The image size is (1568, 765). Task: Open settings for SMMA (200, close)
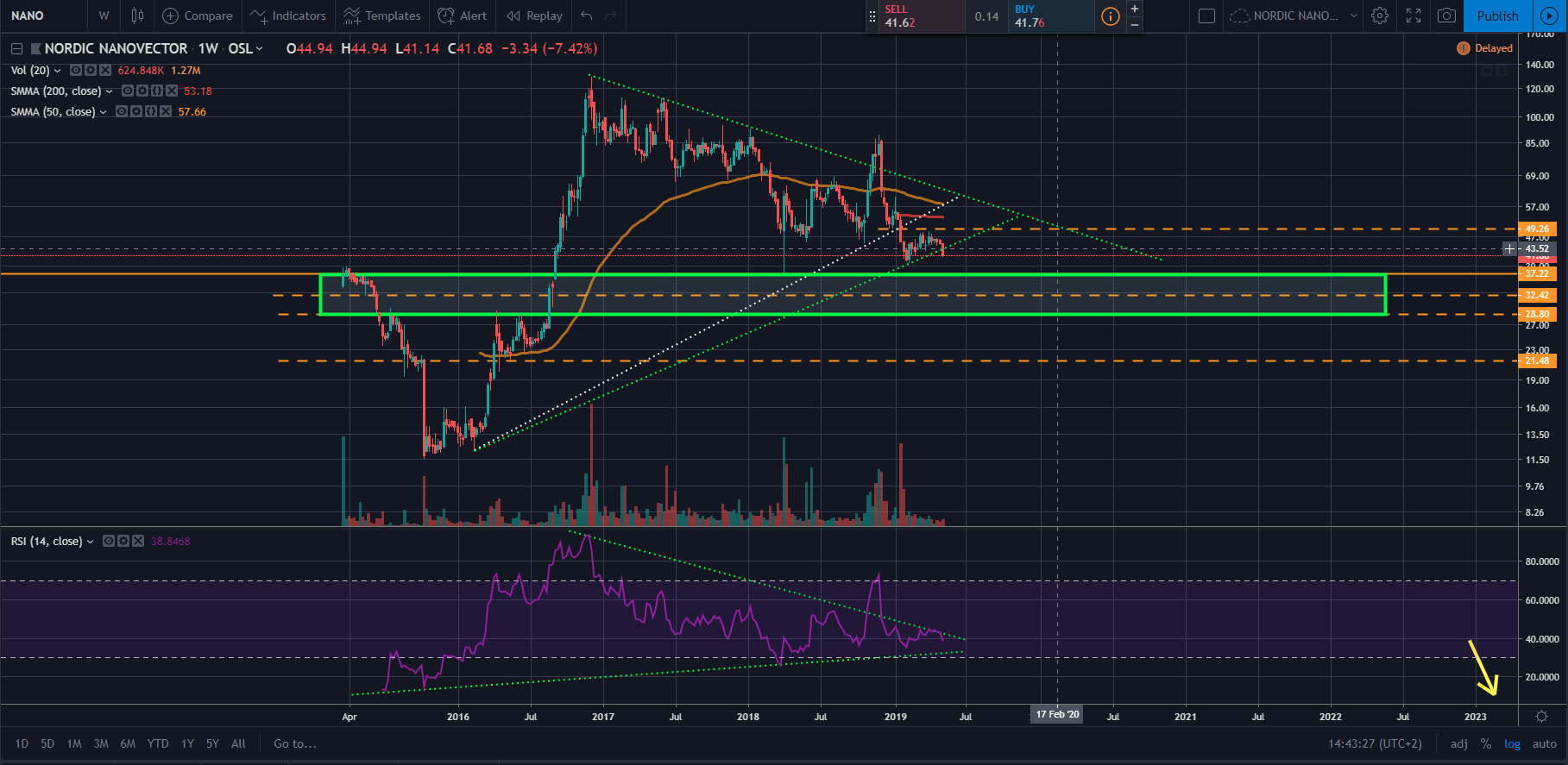[x=142, y=91]
